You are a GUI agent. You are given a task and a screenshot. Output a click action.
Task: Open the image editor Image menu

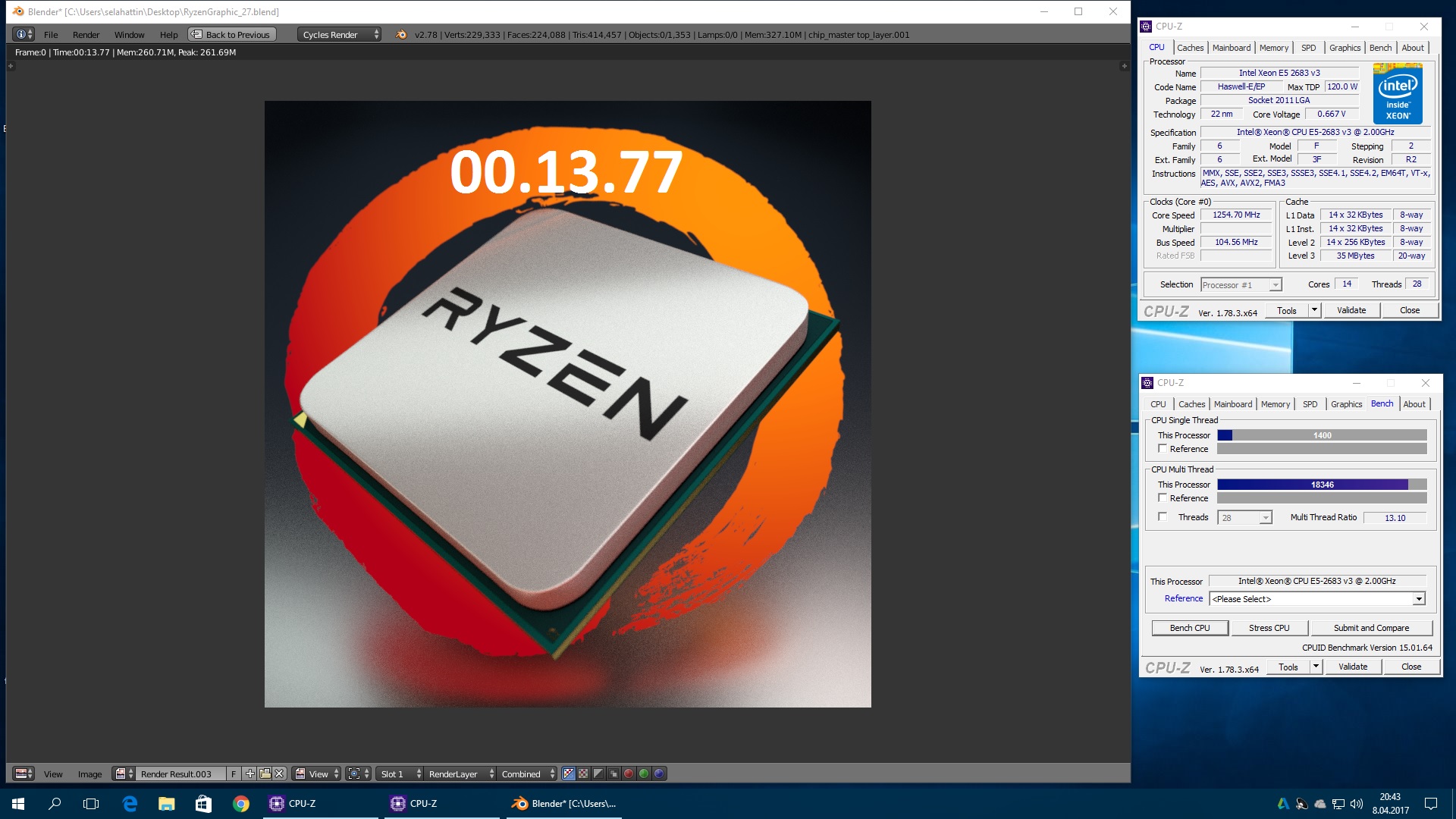pyautogui.click(x=89, y=773)
